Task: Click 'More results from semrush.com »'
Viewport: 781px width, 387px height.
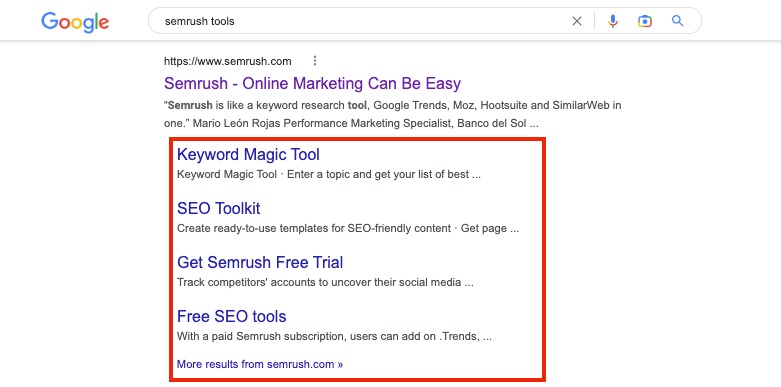Action: 260,364
